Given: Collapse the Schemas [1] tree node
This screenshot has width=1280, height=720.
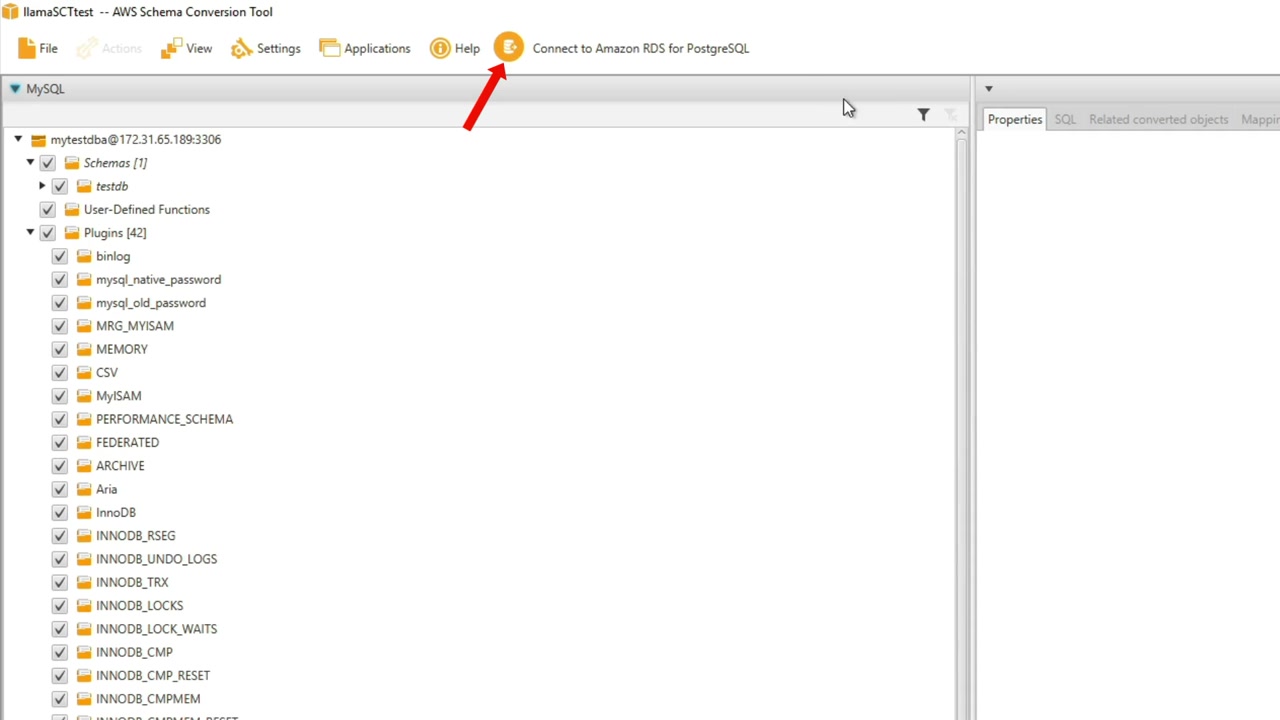Looking at the screenshot, I should tap(30, 163).
